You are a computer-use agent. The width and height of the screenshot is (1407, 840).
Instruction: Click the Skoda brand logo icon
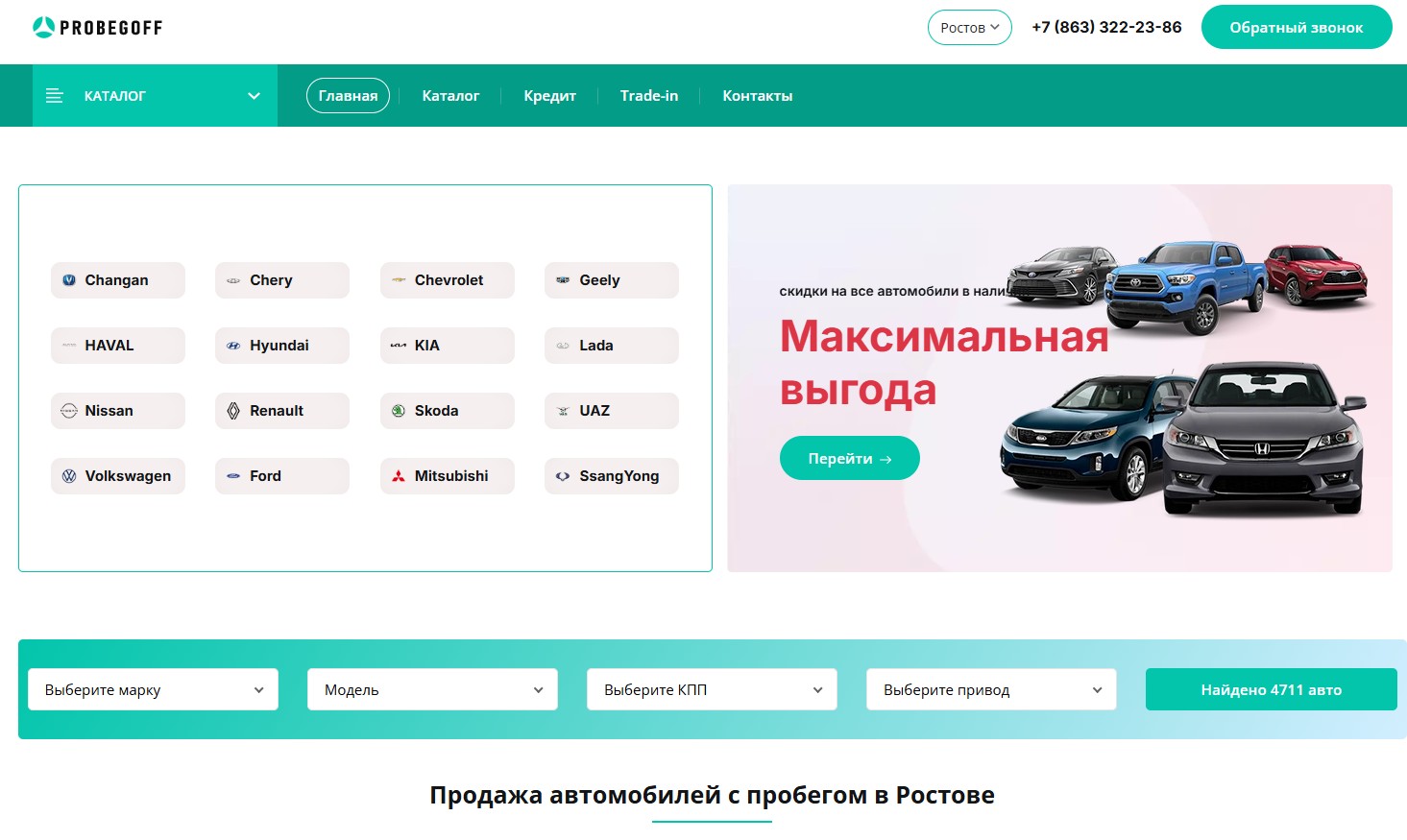[x=399, y=411]
